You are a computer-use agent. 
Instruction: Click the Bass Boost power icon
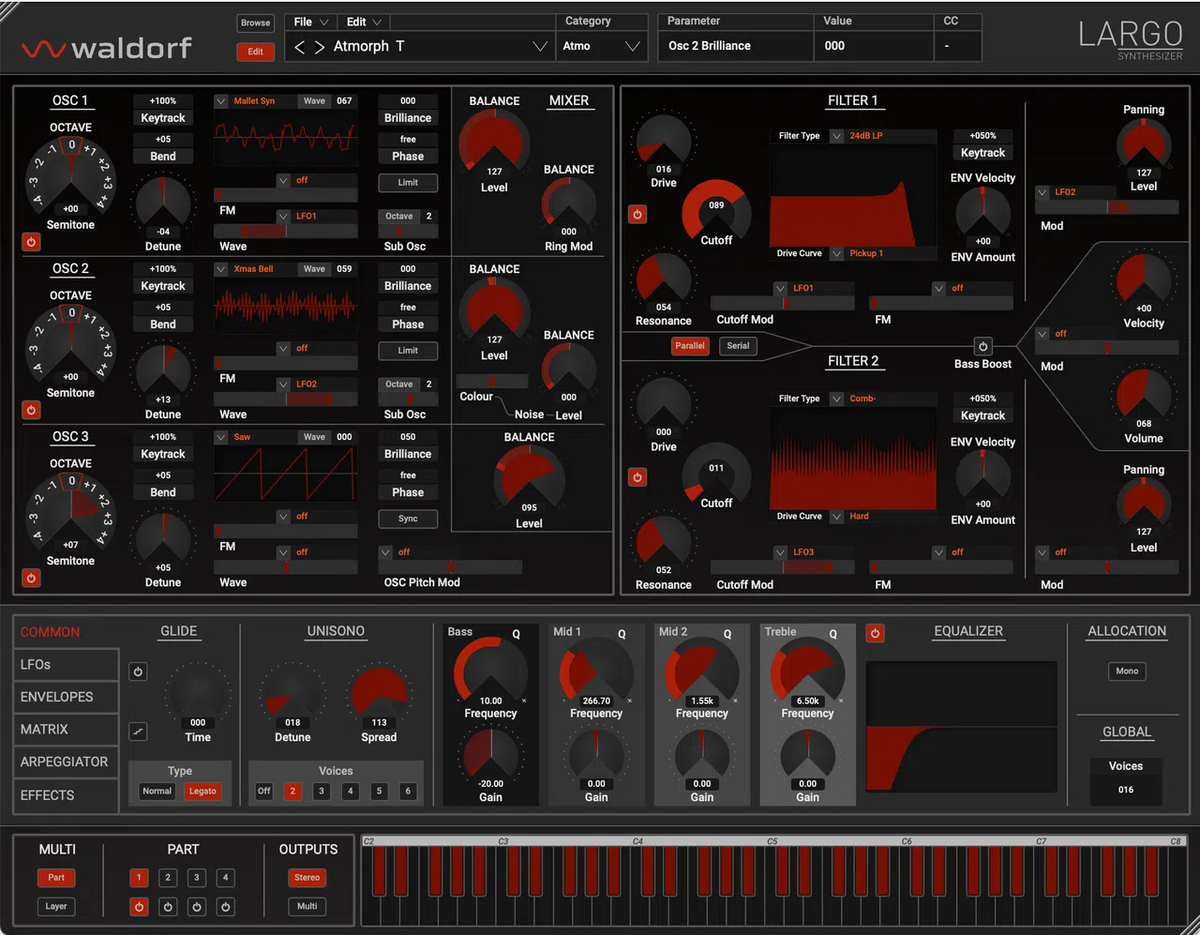[x=982, y=346]
